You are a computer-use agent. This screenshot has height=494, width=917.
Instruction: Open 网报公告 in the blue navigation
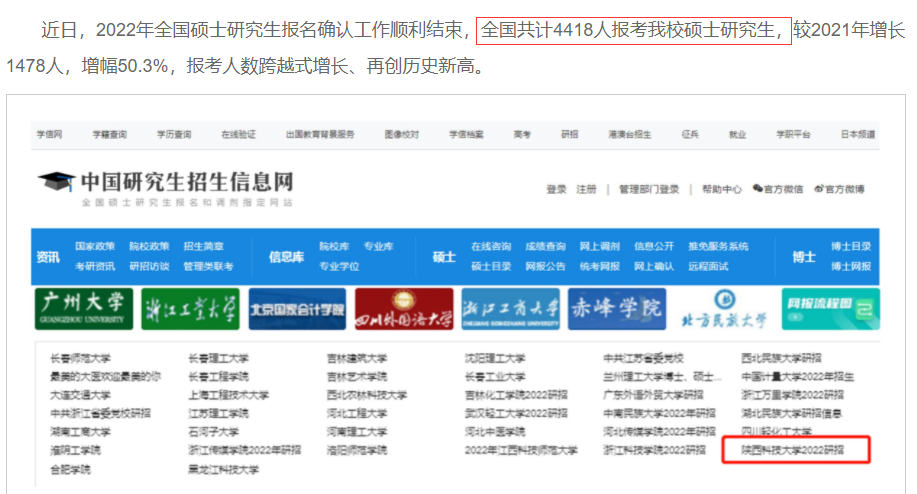546,267
